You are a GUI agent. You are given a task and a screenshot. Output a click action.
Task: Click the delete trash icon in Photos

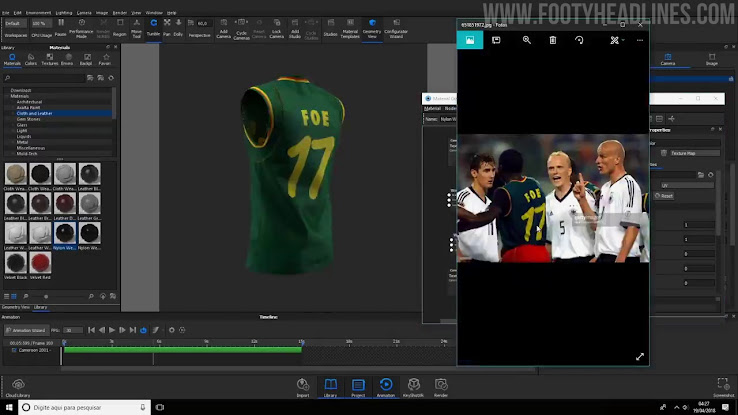(x=553, y=40)
